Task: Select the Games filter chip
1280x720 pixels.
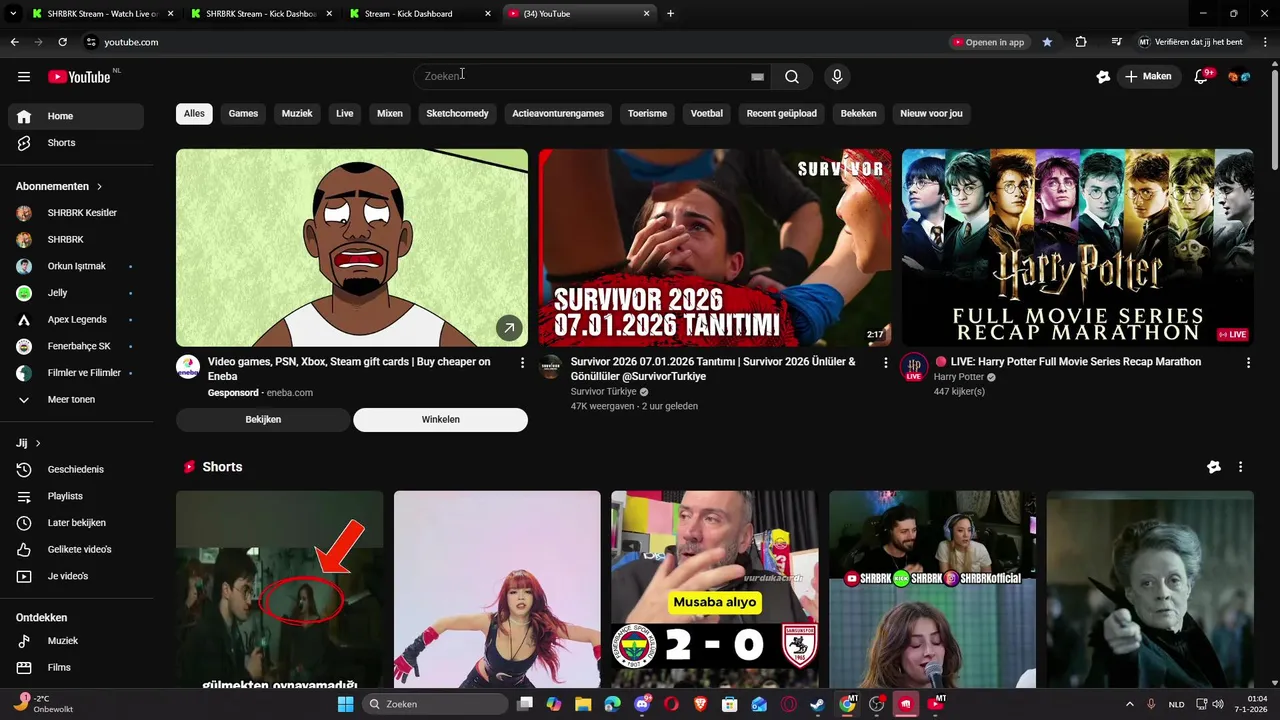Action: tap(243, 113)
